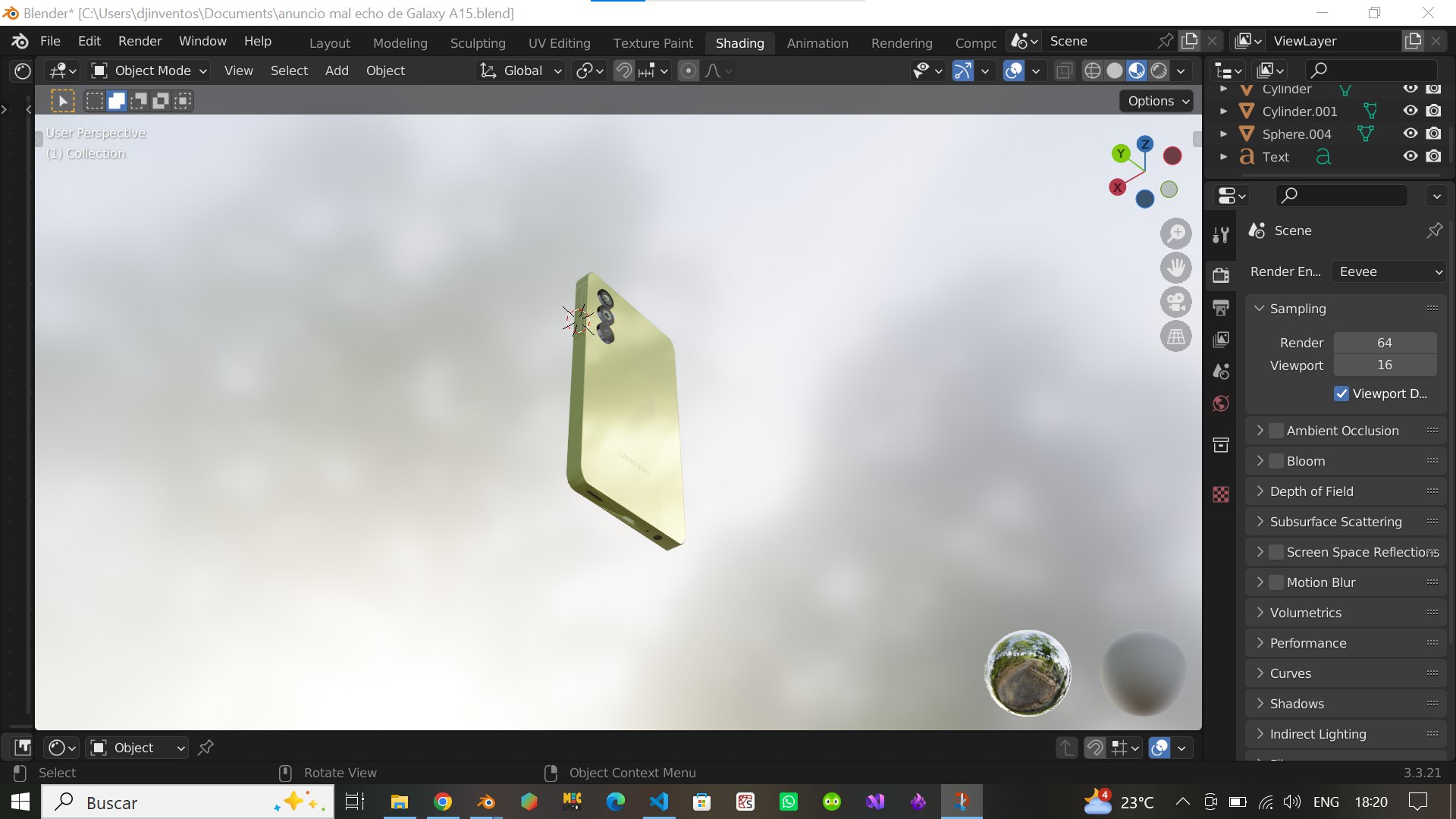
Task: Open the Collection properties tab
Action: coord(1221,445)
